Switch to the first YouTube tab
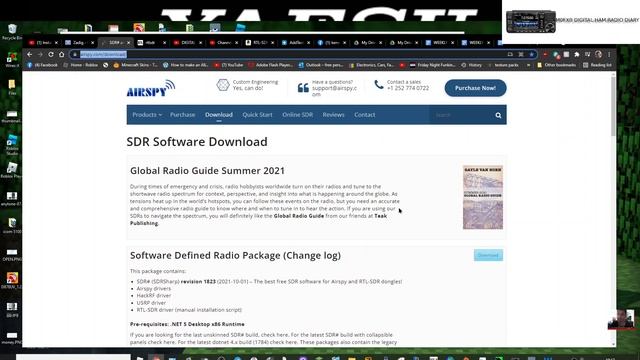 click(x=42, y=42)
